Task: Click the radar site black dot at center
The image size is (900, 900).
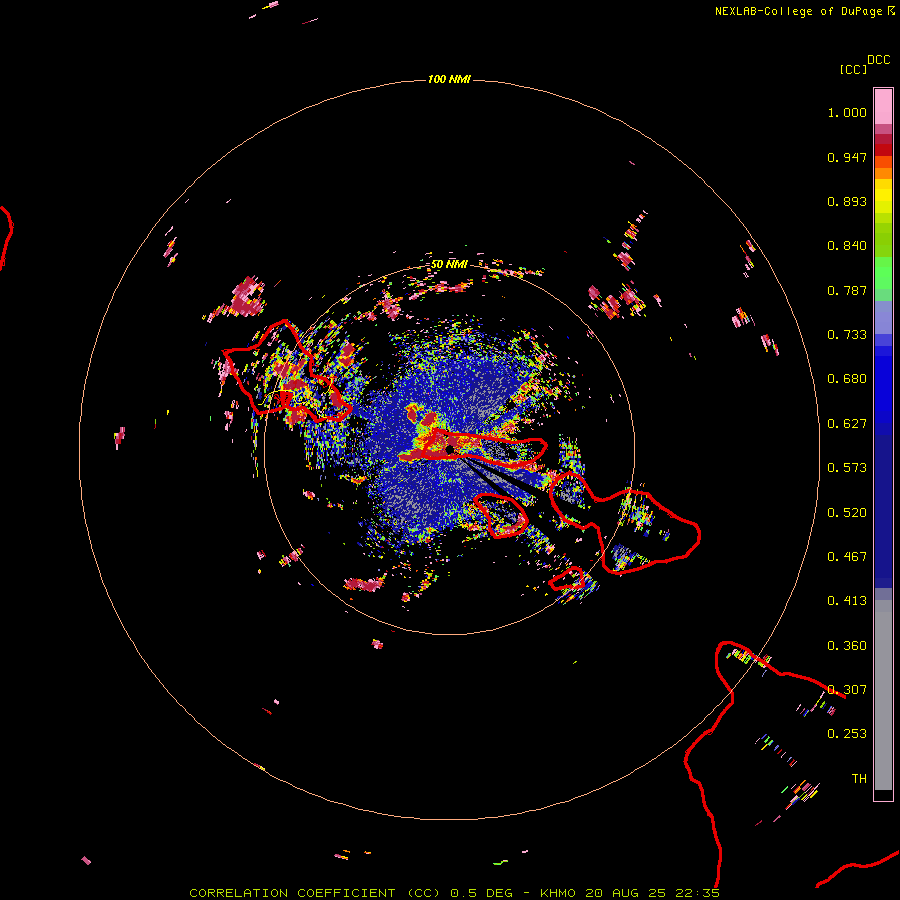Action: tap(450, 449)
